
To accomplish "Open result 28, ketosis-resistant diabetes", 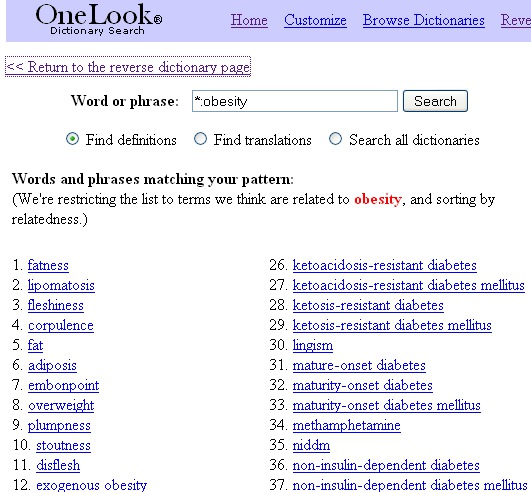I will click(x=368, y=305).
